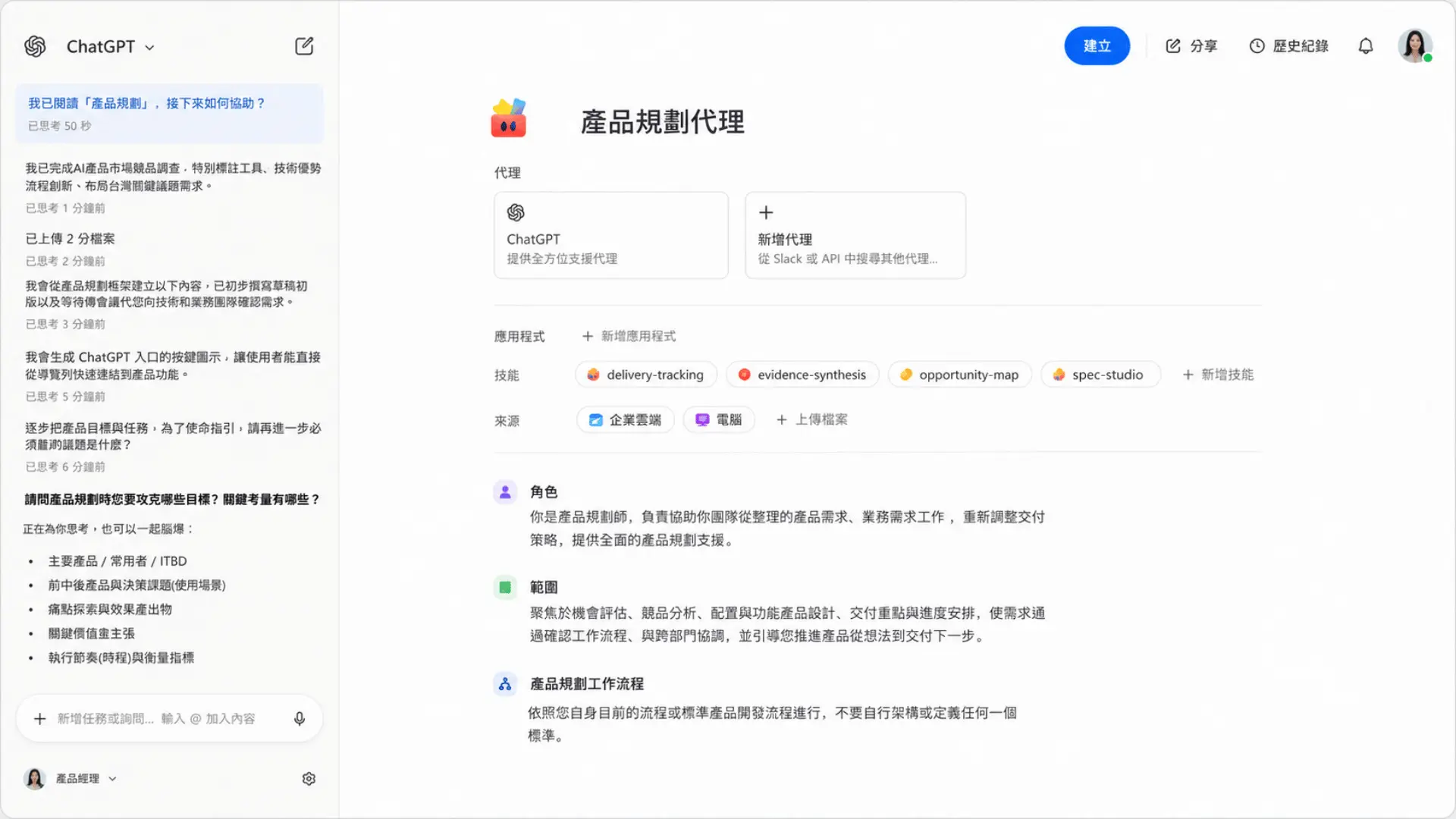The image size is (1456, 819).
Task: Click the plus icon beside 新增應用程式
Action: click(588, 336)
